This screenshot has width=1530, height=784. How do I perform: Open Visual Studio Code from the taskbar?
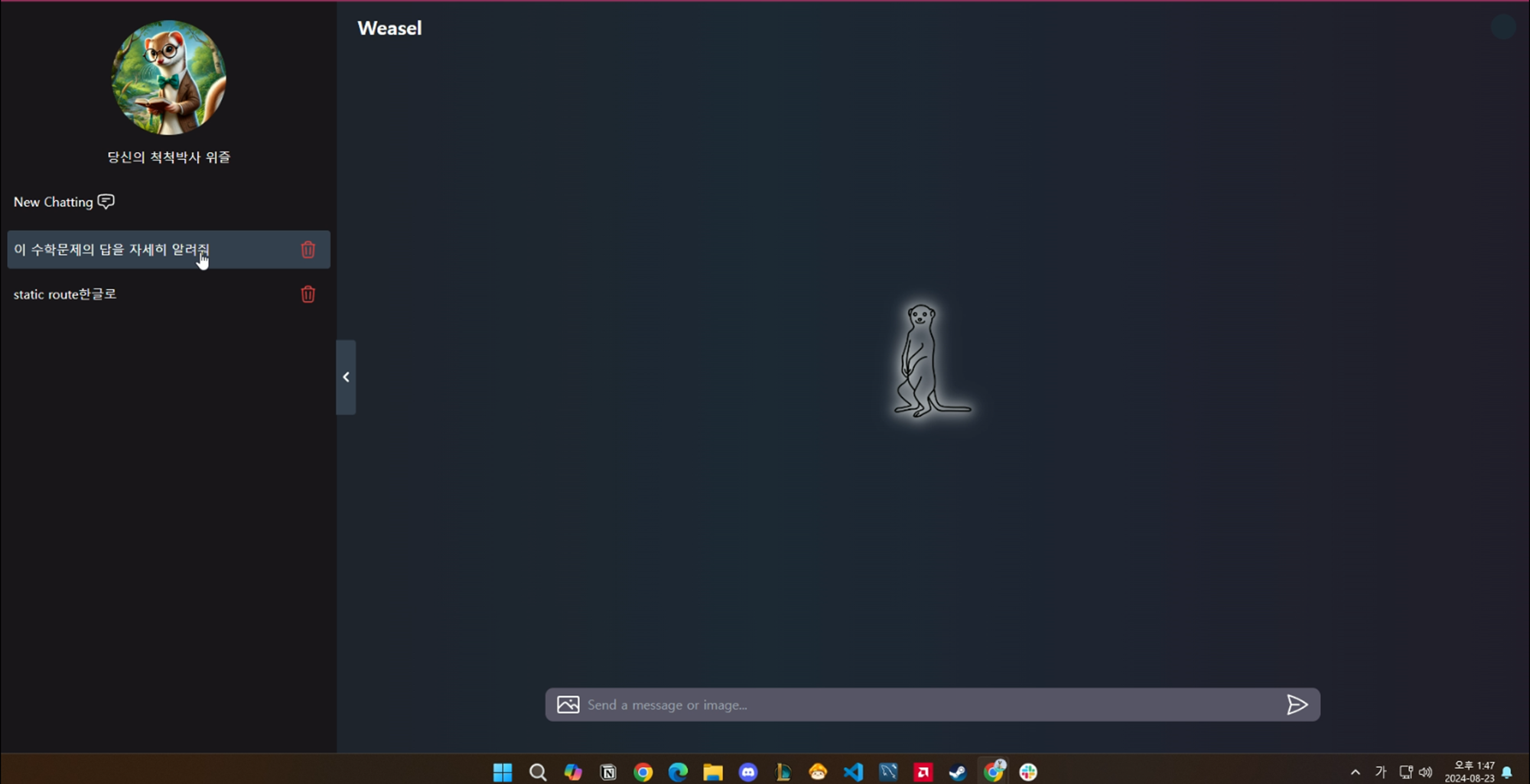(853, 772)
